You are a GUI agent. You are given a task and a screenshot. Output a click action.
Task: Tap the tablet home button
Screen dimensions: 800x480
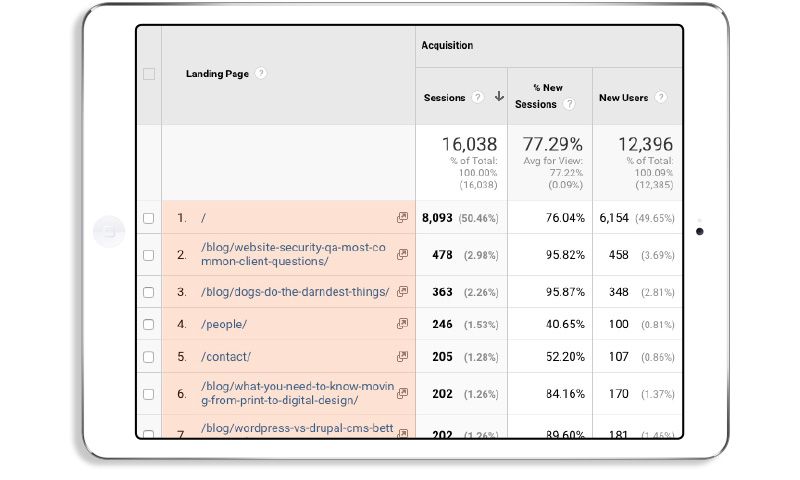[109, 232]
